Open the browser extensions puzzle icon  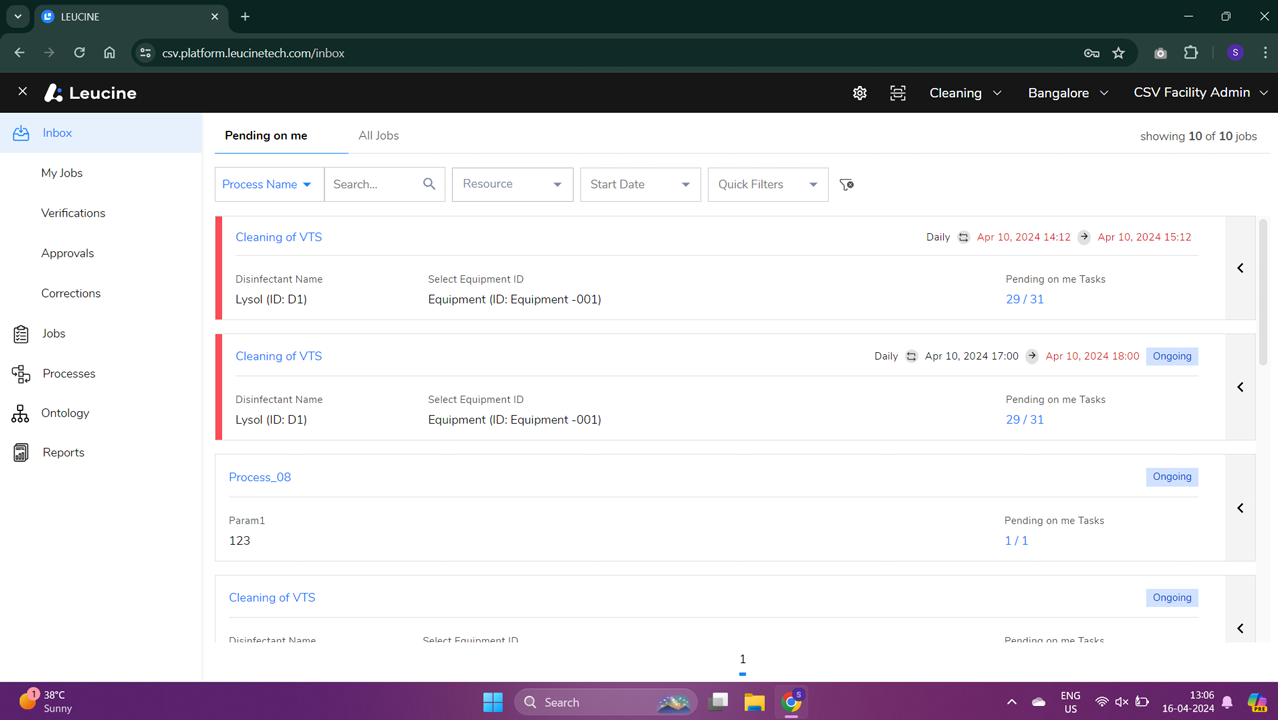click(x=1191, y=53)
